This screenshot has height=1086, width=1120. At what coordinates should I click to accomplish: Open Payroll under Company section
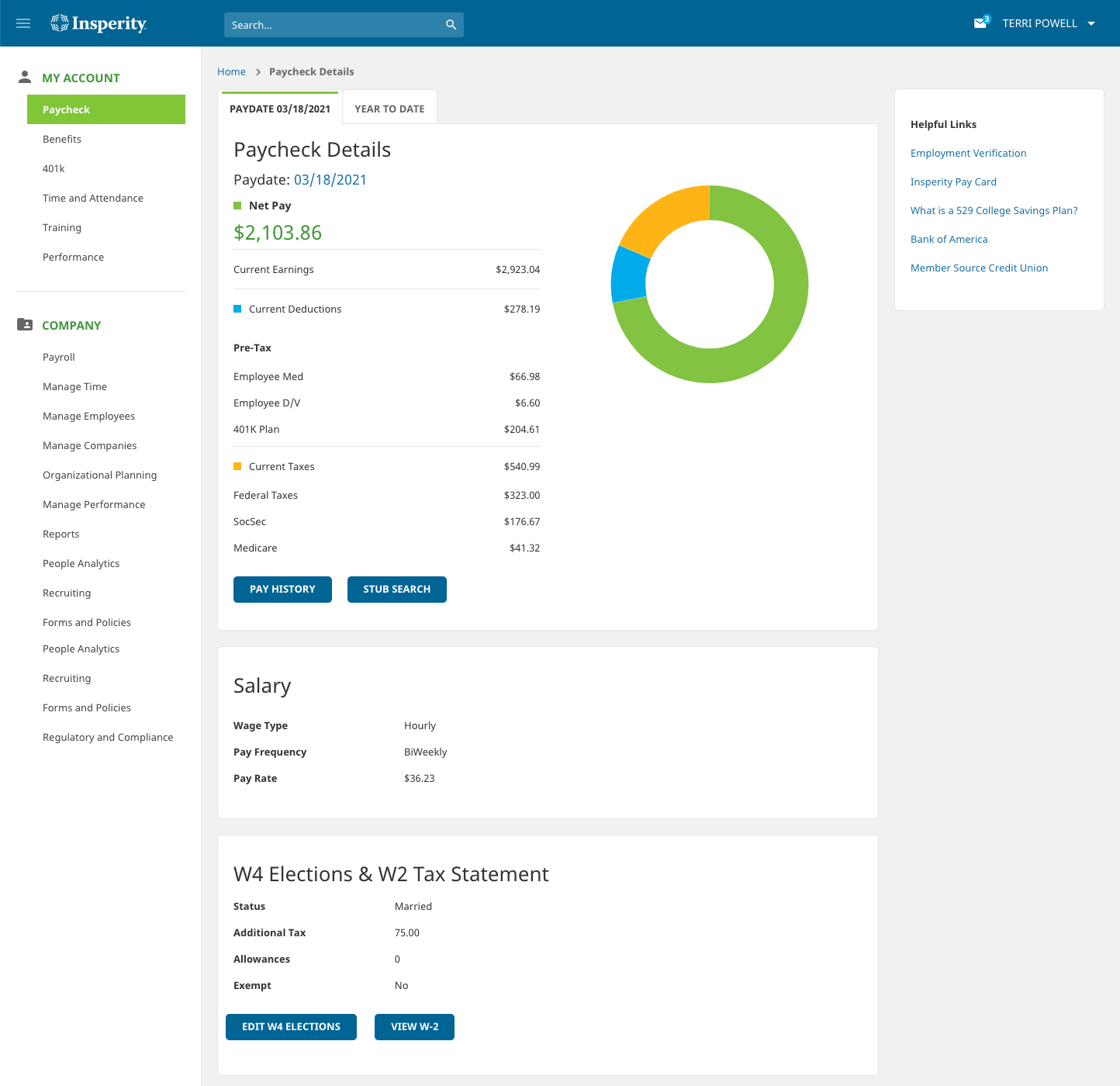[x=59, y=357]
